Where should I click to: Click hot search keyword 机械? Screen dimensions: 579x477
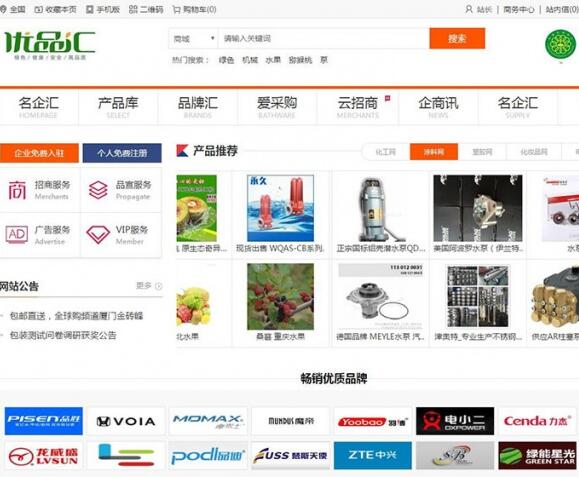(x=250, y=60)
